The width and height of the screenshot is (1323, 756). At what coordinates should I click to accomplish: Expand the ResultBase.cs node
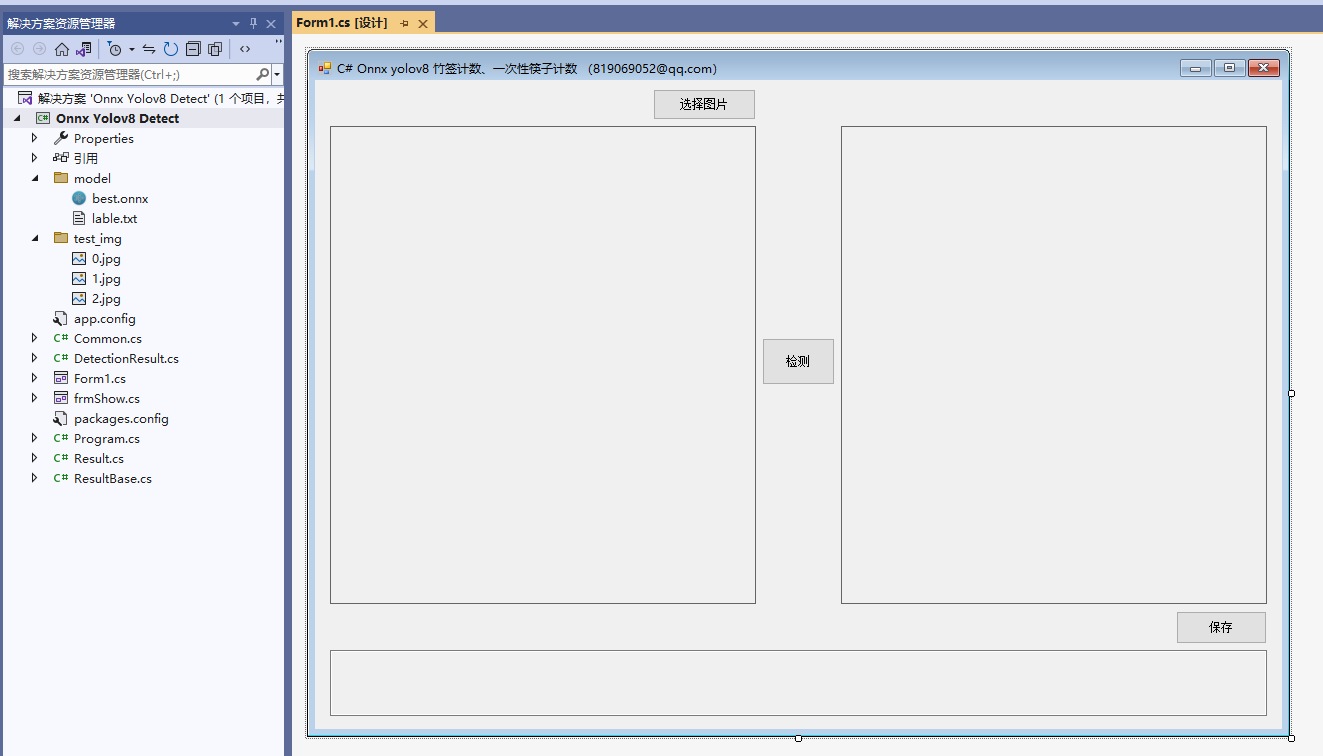click(x=35, y=478)
